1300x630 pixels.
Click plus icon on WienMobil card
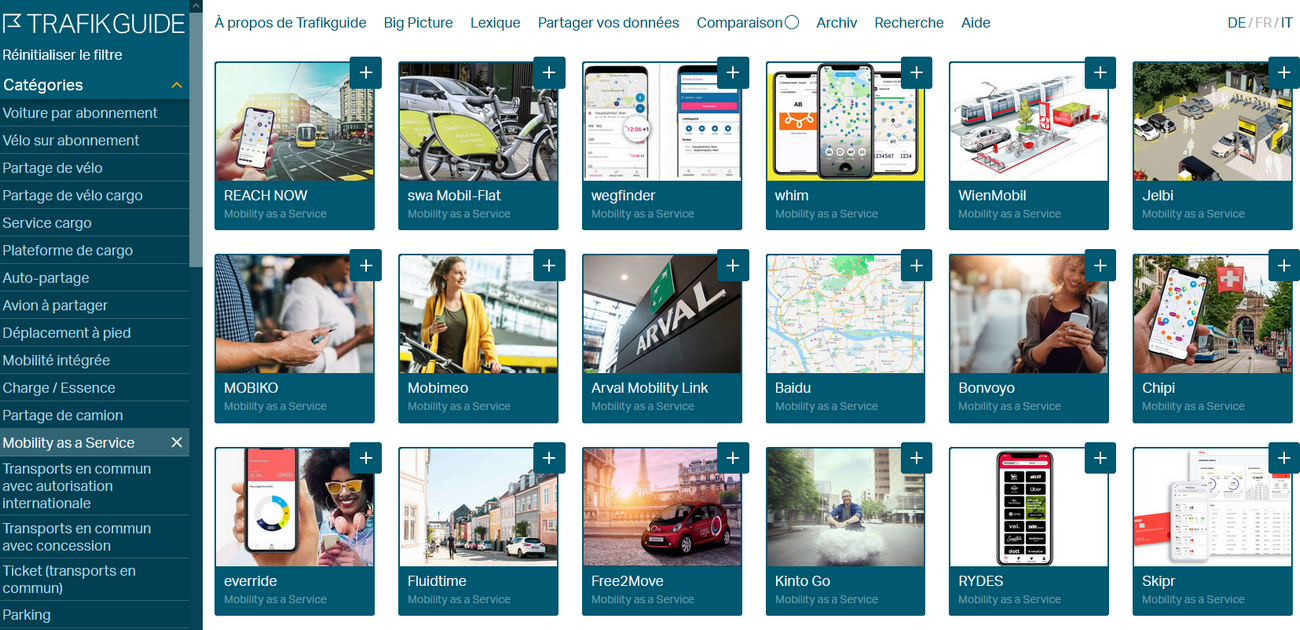tap(1100, 73)
